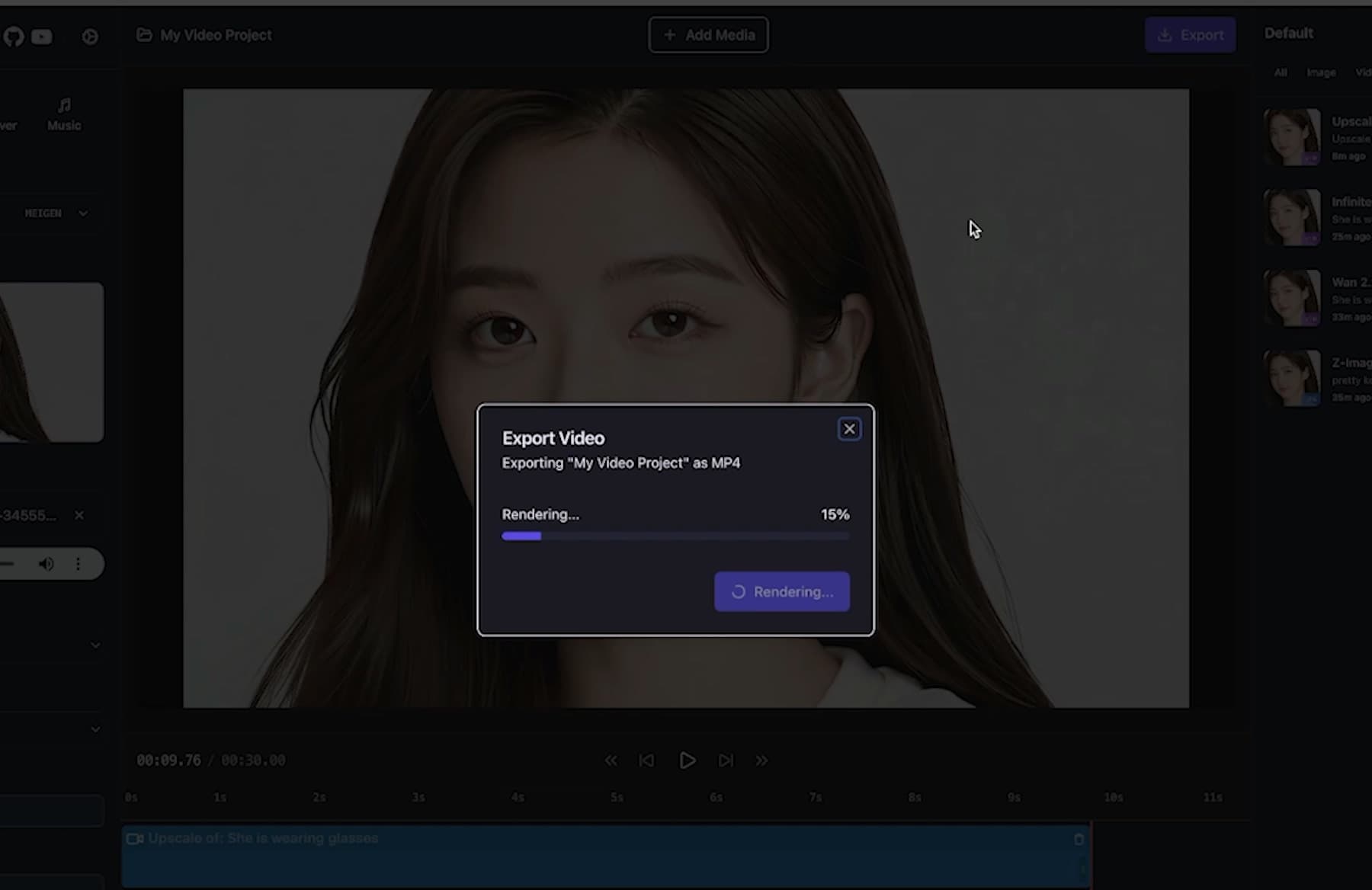Image resolution: width=1372 pixels, height=890 pixels.
Task: Click the rendering progress bar in the dialog
Action: point(675,536)
